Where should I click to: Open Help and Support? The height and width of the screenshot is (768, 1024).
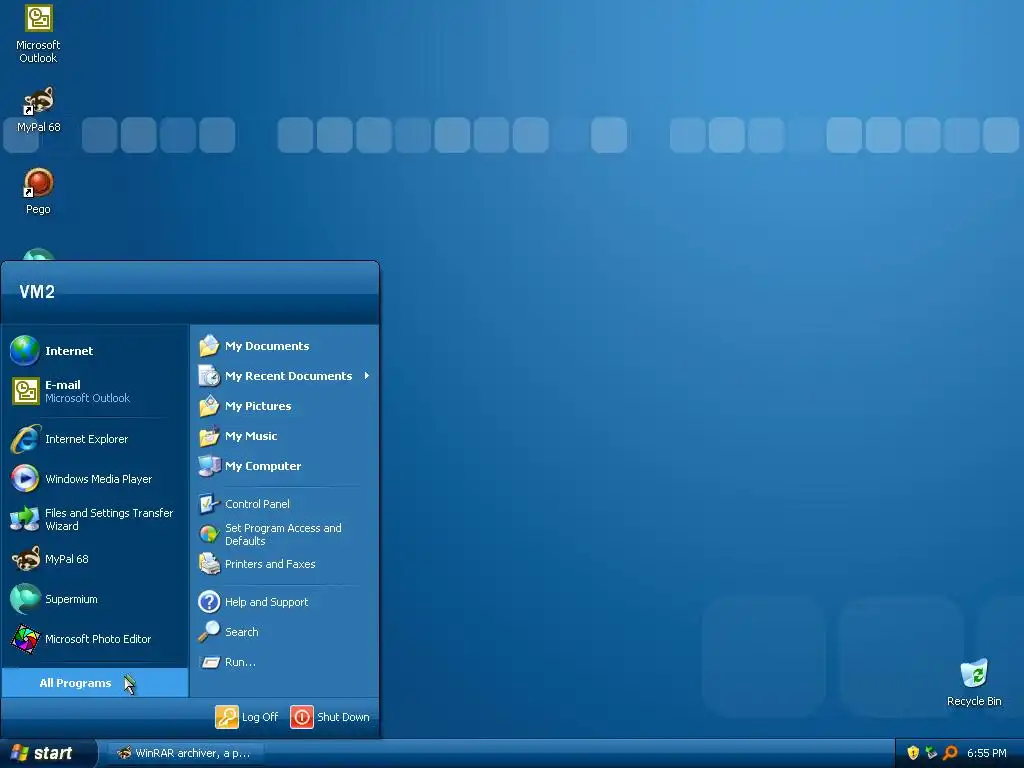(284, 601)
